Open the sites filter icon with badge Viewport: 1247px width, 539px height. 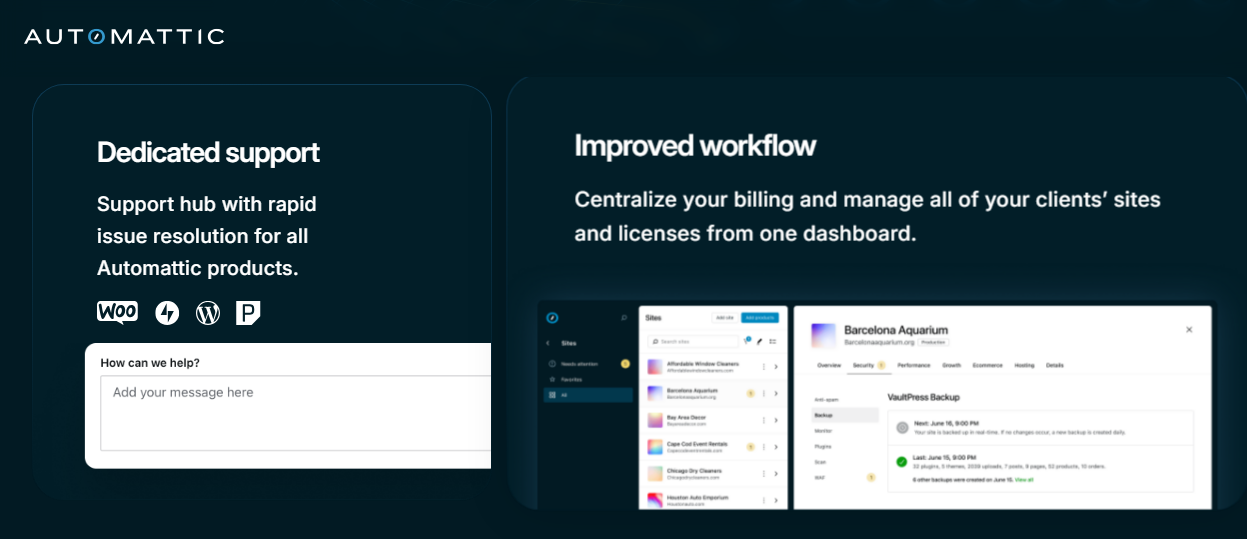point(747,341)
